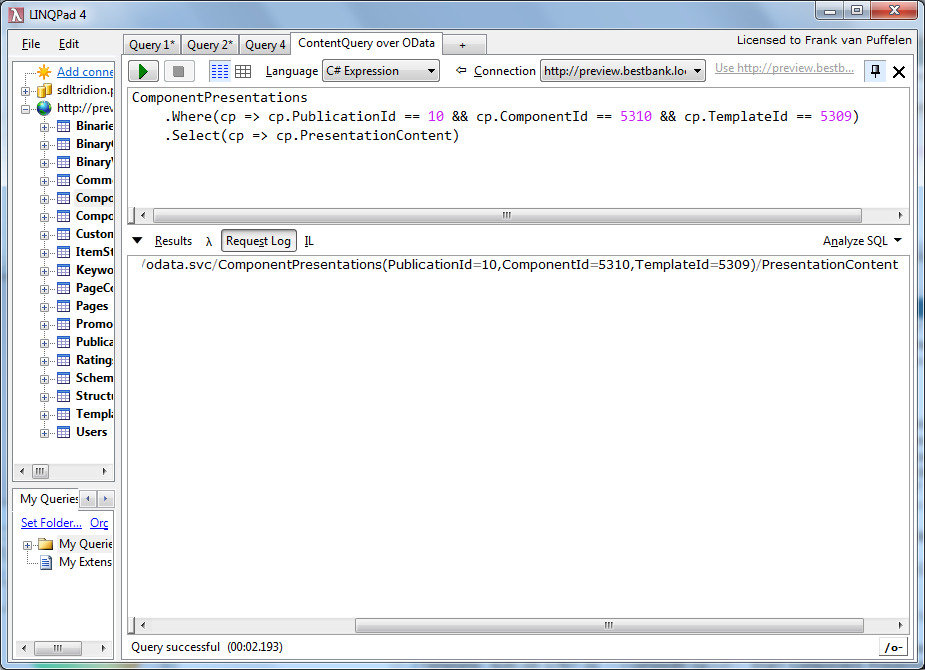Click the Add connection link
Screen dimensions: 925x670
pyautogui.click(x=85, y=72)
